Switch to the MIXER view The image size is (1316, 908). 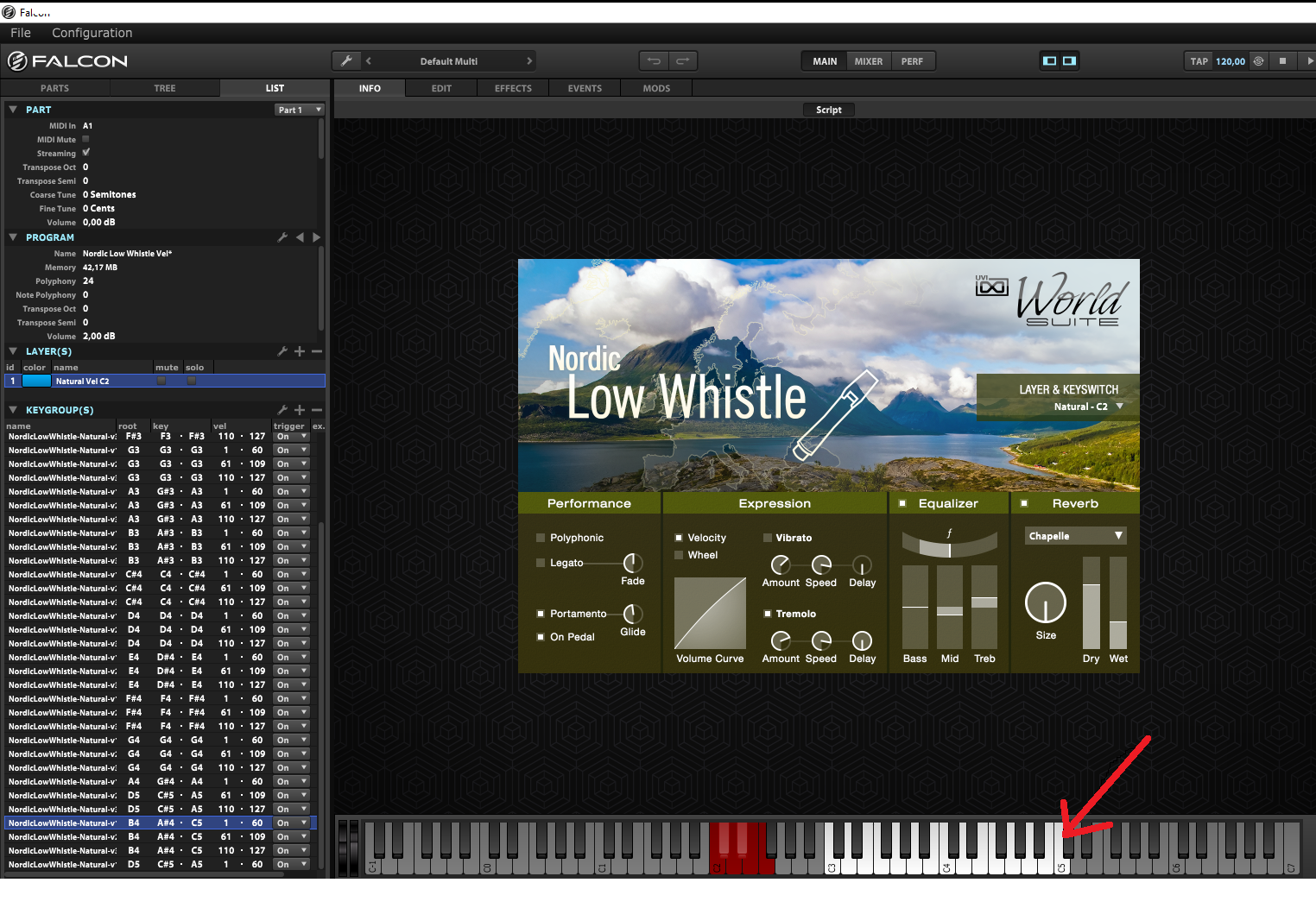coord(869,61)
